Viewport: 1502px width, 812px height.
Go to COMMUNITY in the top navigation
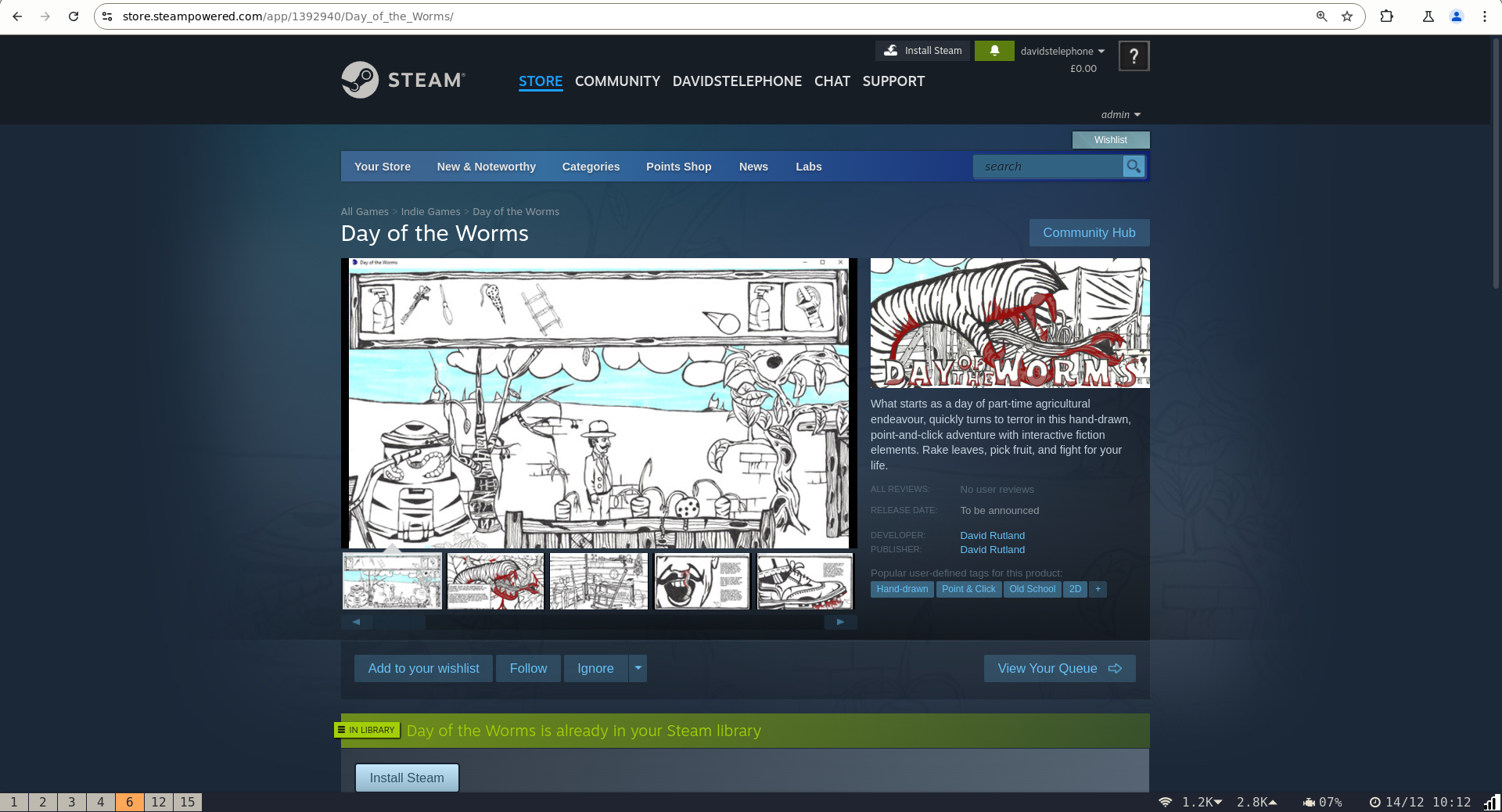617,81
